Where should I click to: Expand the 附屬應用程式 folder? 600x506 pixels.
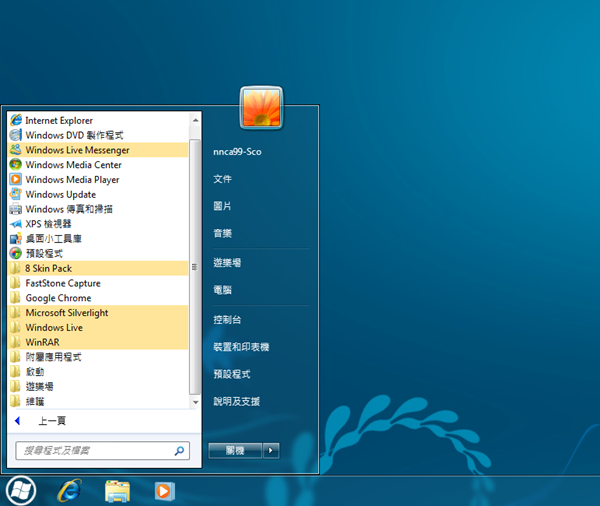pyautogui.click(x=98, y=357)
